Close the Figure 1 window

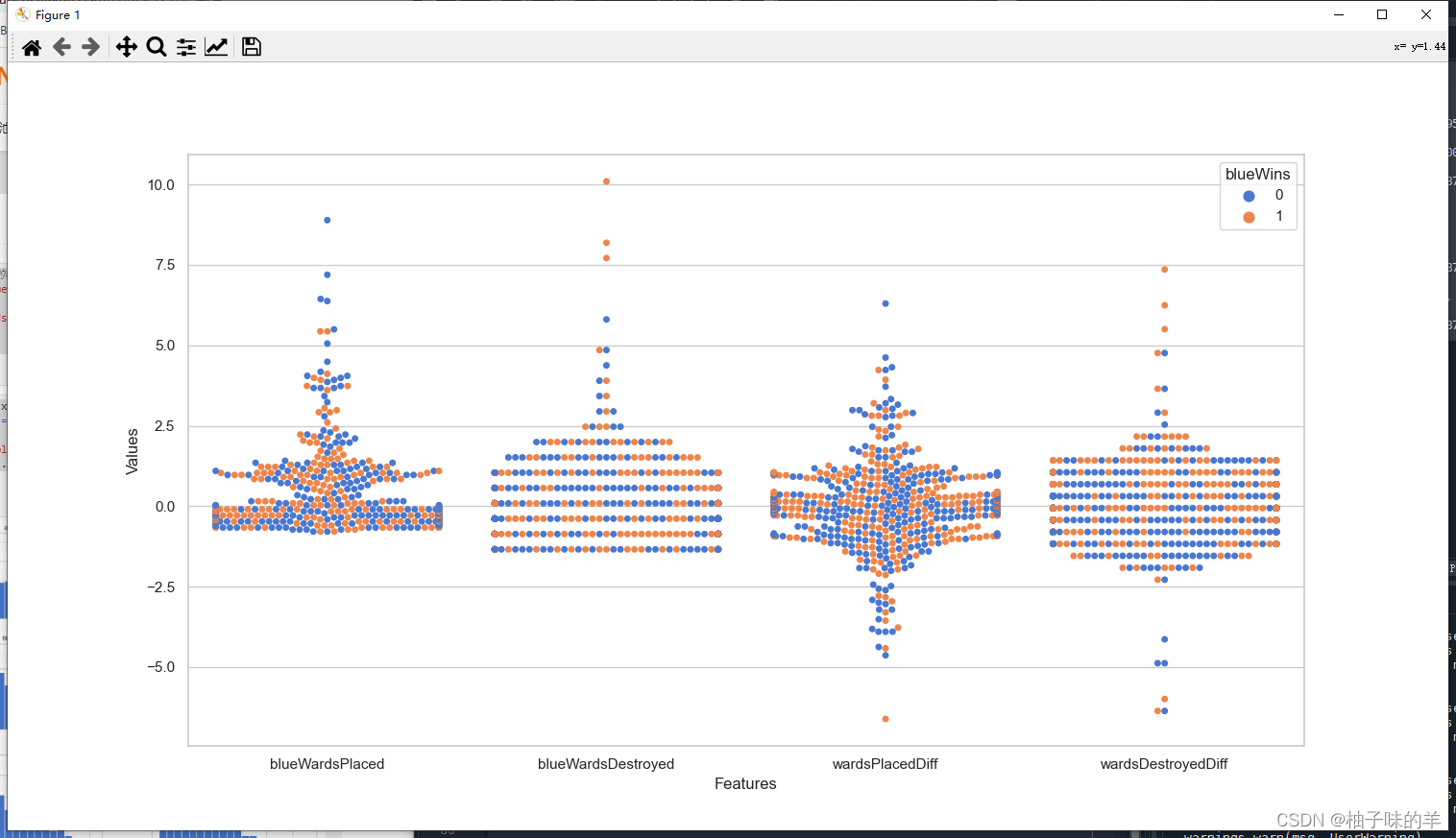[1426, 14]
